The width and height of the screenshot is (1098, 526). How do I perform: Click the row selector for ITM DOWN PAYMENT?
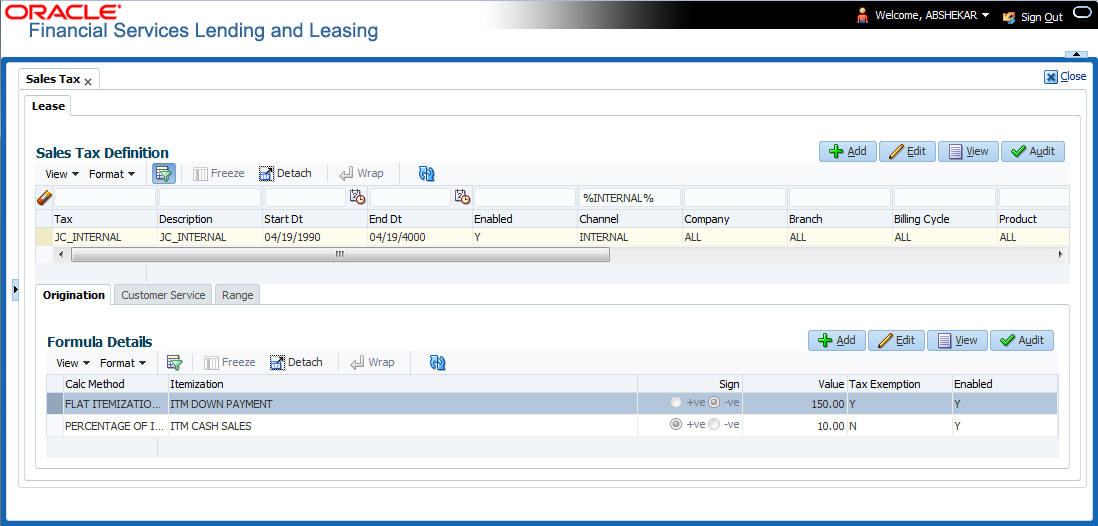point(55,403)
